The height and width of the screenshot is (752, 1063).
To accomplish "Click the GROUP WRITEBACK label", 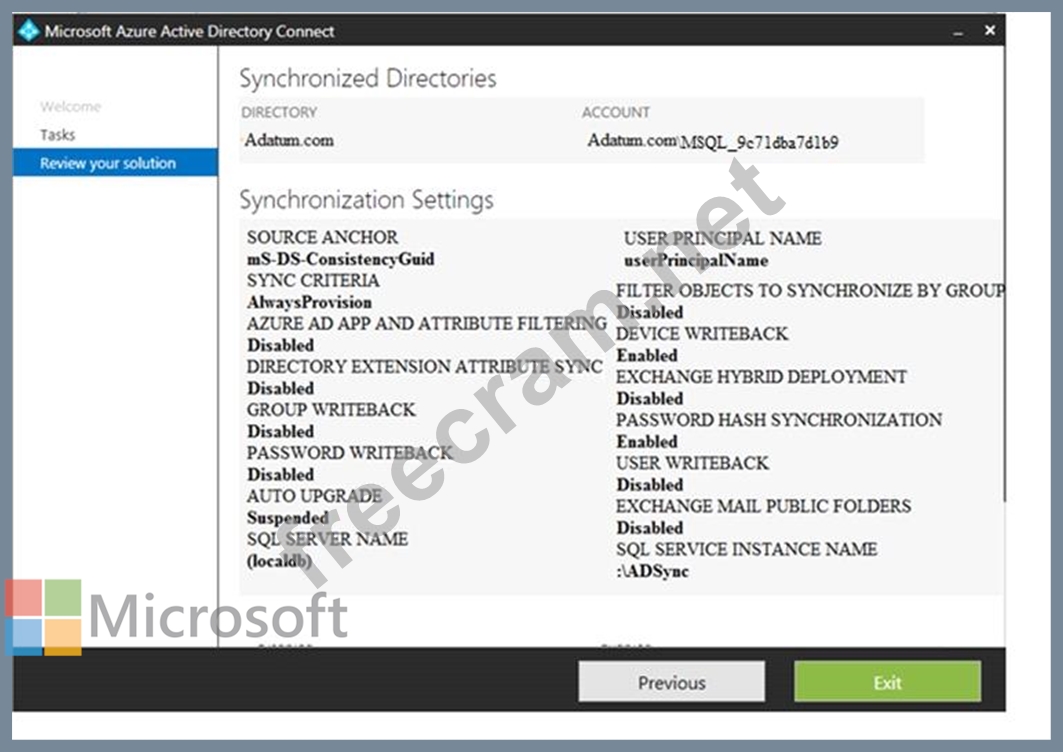I will click(331, 410).
